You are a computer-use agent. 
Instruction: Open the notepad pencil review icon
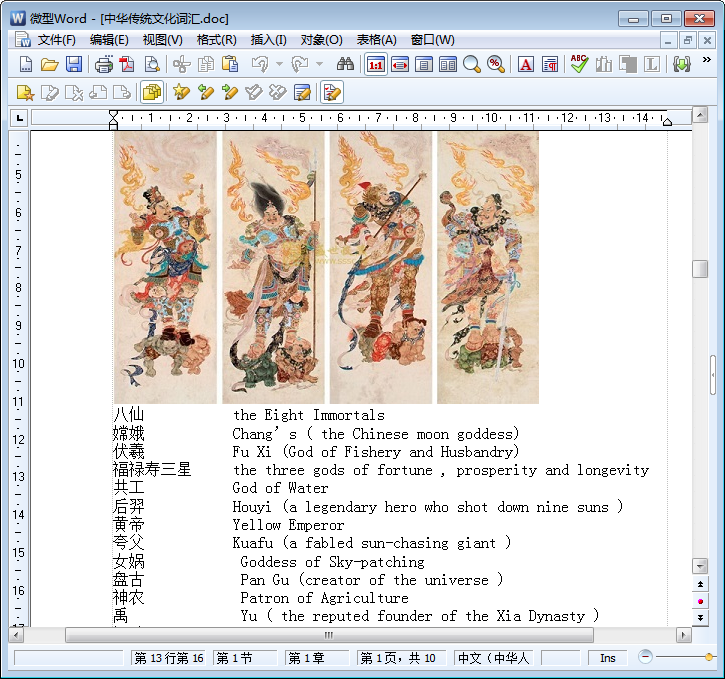click(302, 92)
